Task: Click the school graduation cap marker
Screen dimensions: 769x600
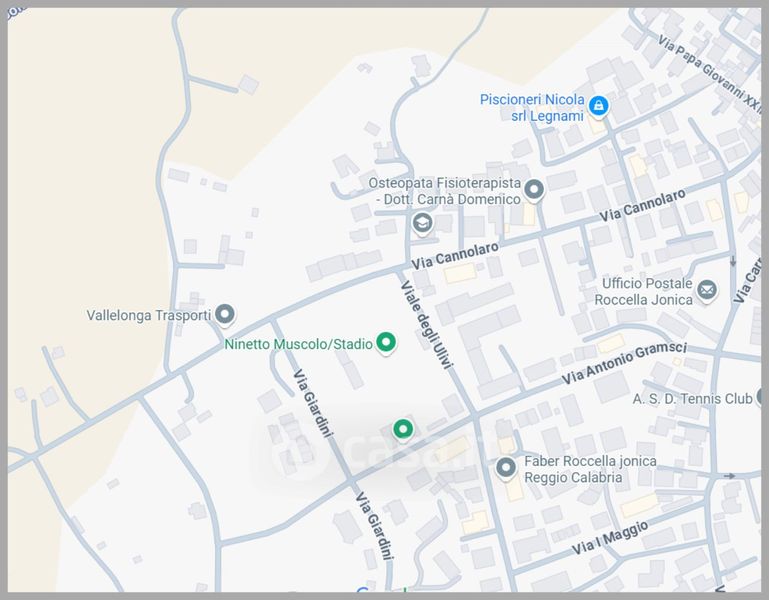Action: click(x=422, y=222)
